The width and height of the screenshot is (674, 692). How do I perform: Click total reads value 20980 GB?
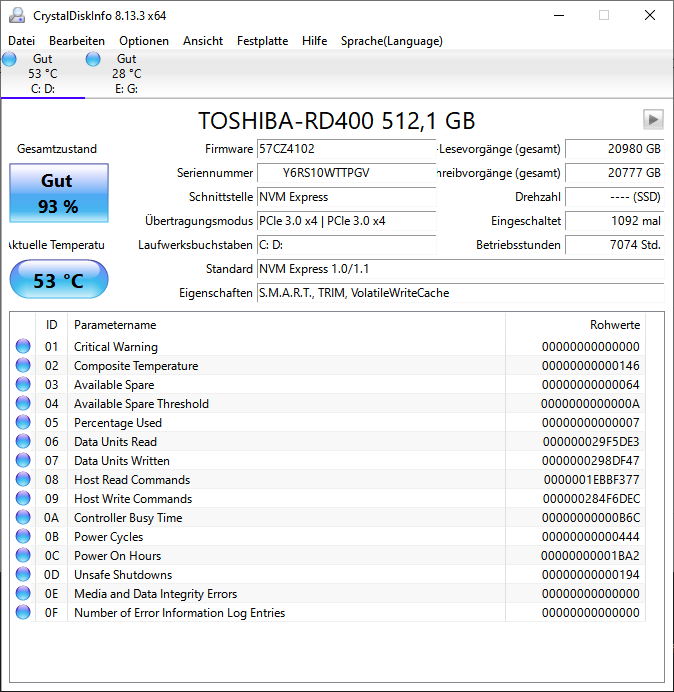coord(614,149)
